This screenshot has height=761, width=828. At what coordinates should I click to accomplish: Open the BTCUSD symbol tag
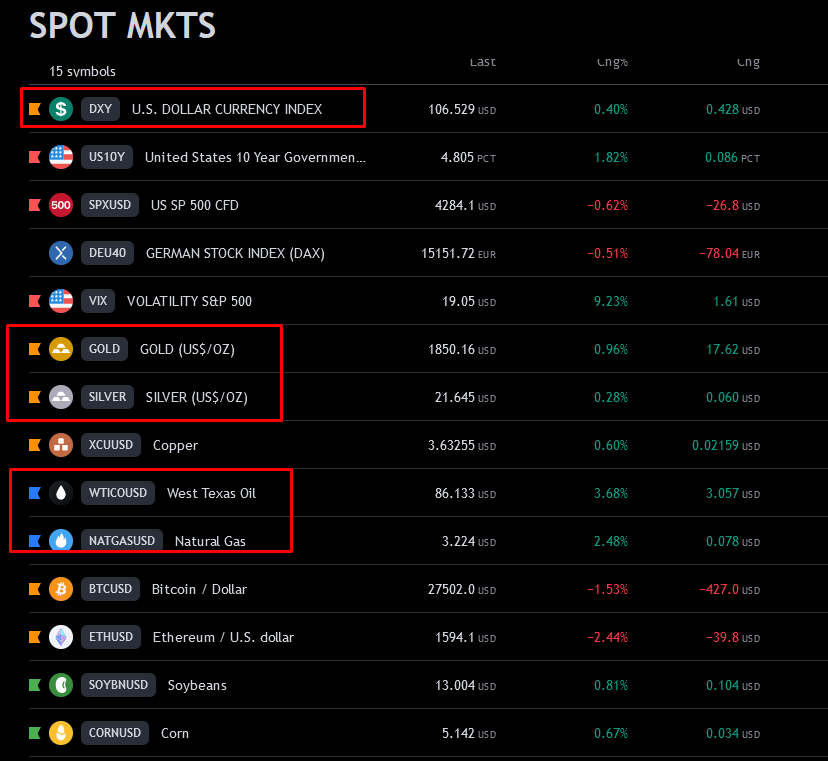pos(110,589)
